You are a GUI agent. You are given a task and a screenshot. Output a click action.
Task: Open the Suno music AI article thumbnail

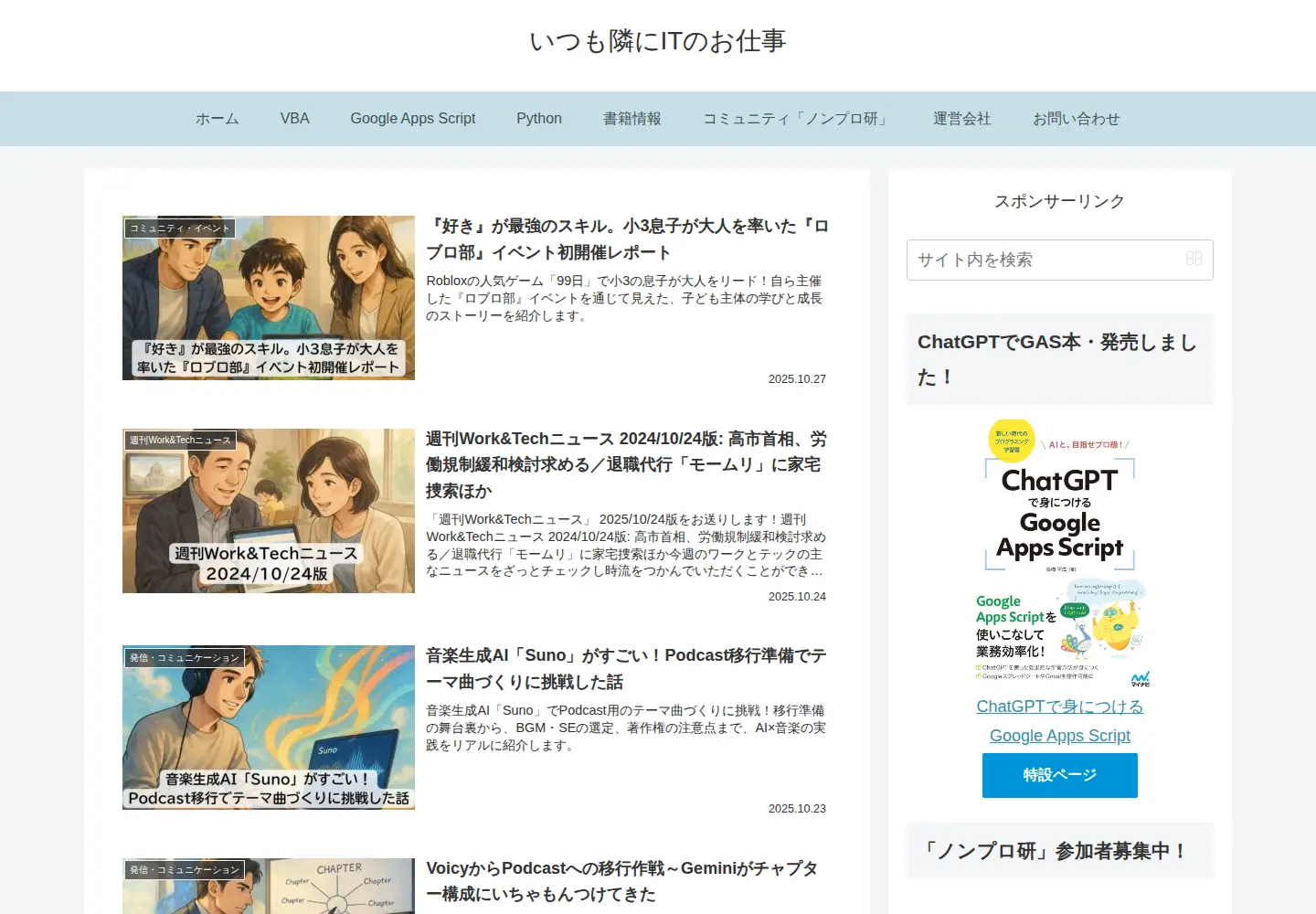(269, 728)
